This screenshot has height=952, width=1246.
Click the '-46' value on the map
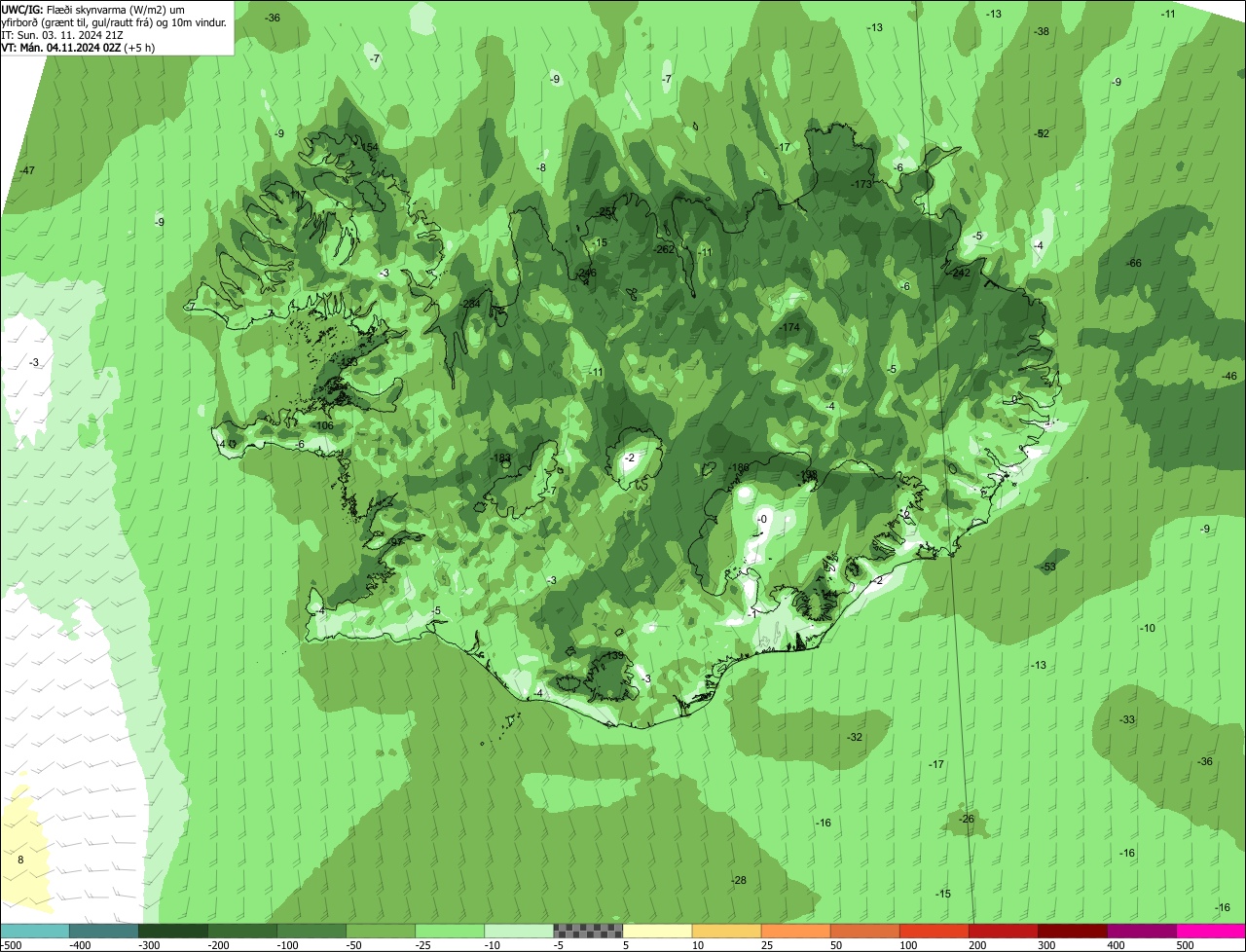tap(1229, 376)
